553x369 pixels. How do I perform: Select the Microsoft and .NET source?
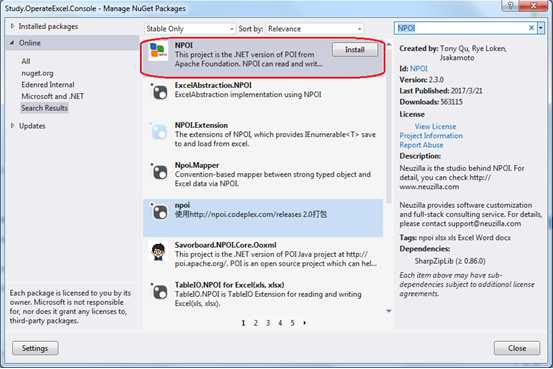(53, 96)
